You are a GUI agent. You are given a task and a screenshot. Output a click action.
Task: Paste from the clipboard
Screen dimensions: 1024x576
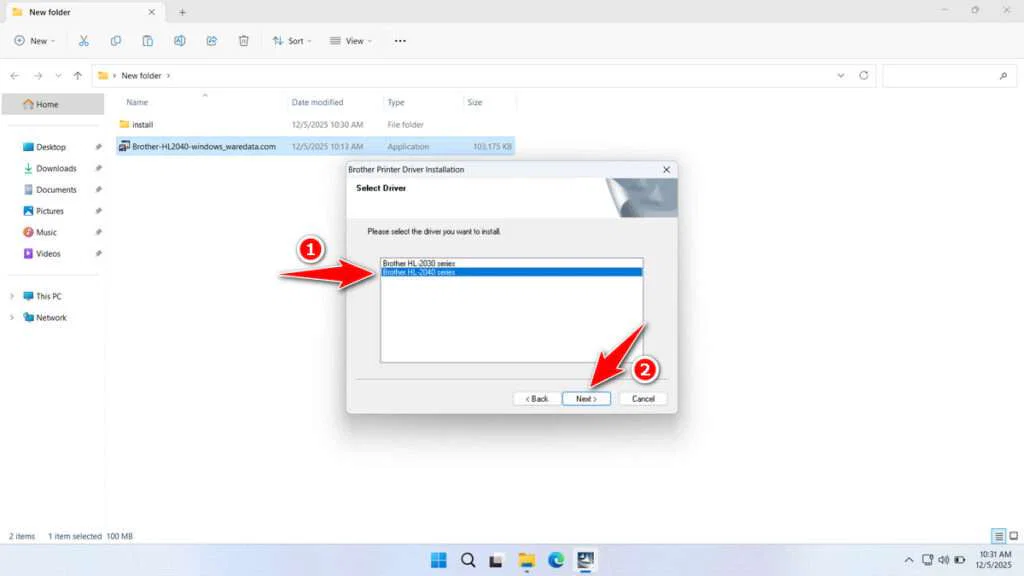click(x=148, y=40)
